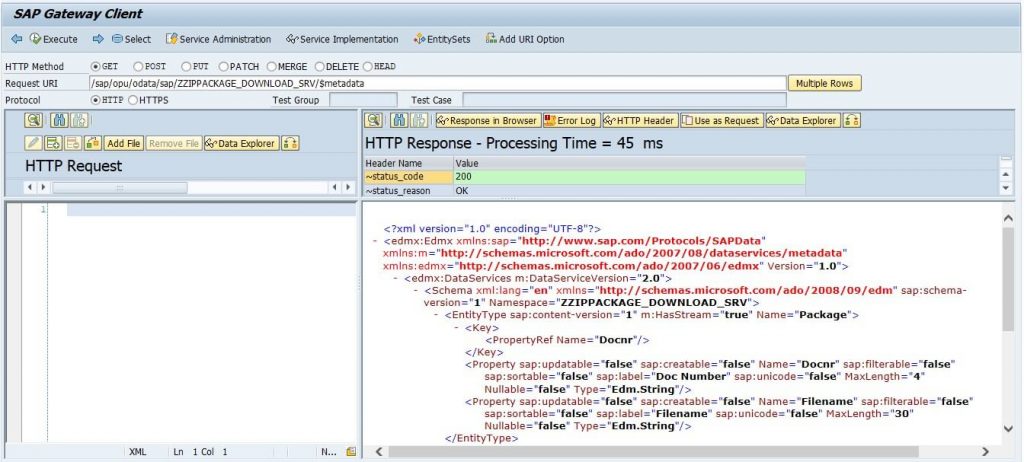1024x462 pixels.
Task: Click the ~status_reason header cell
Action: [x=408, y=191]
